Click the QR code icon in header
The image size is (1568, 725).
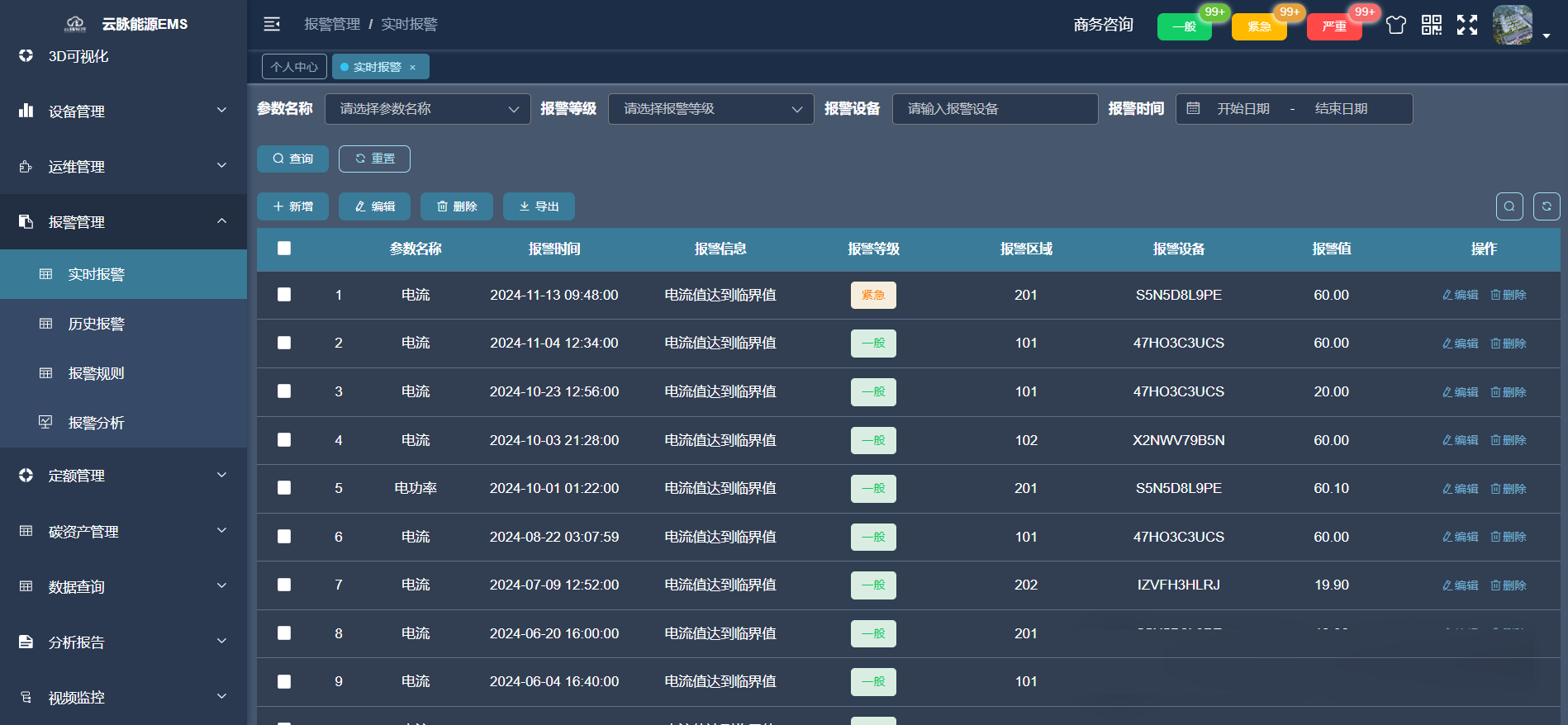click(x=1431, y=25)
